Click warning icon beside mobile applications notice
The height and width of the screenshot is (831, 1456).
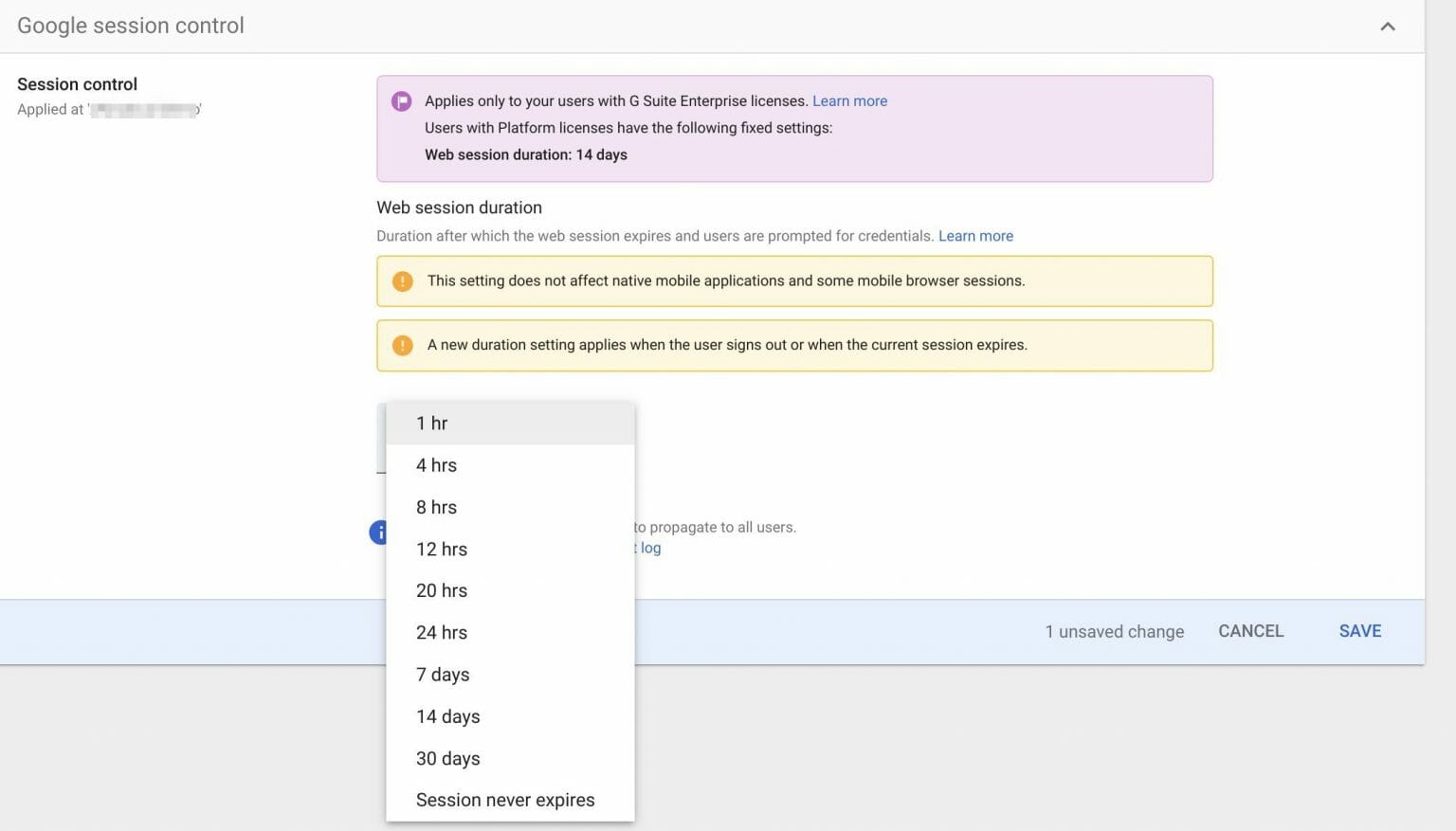[x=402, y=280]
